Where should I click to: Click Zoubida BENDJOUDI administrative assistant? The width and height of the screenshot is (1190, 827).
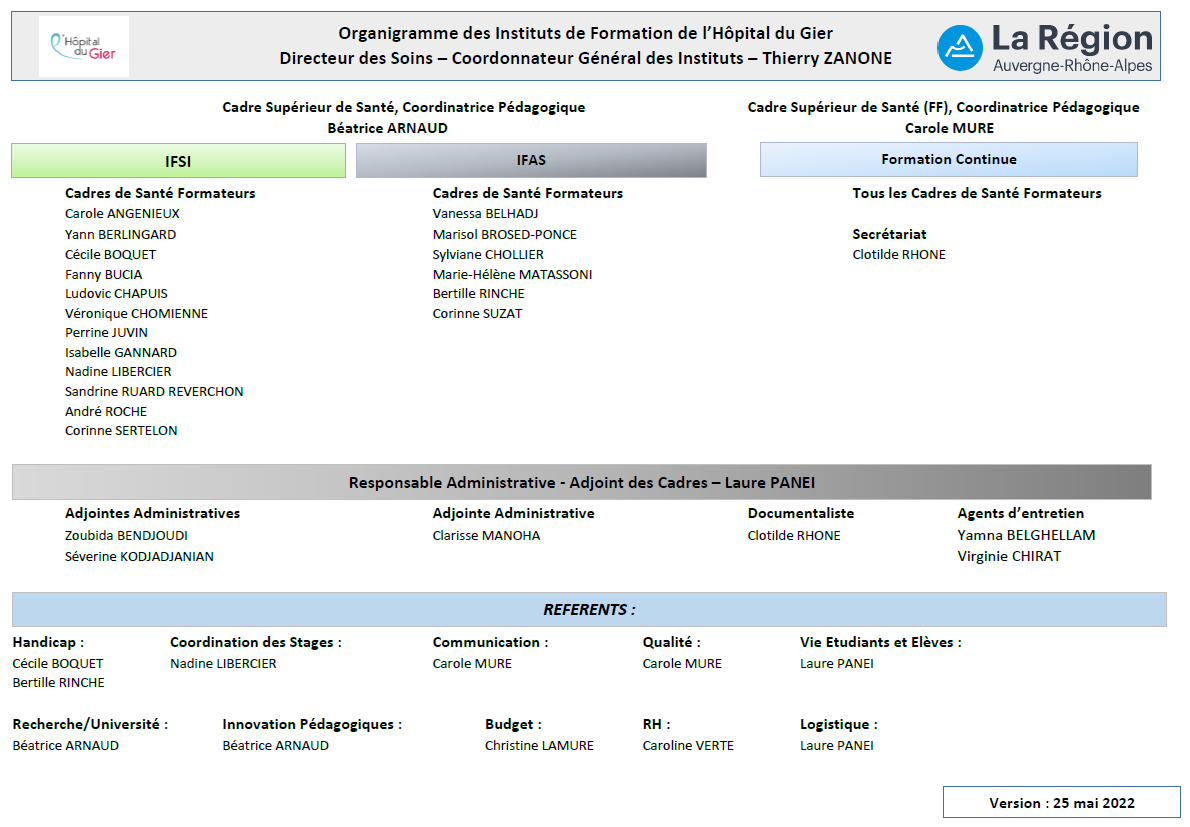click(126, 536)
